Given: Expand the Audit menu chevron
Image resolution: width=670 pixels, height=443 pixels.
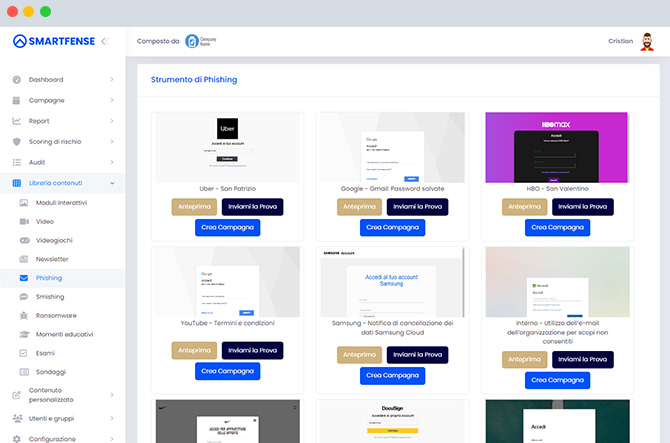Looking at the screenshot, I should (112, 162).
